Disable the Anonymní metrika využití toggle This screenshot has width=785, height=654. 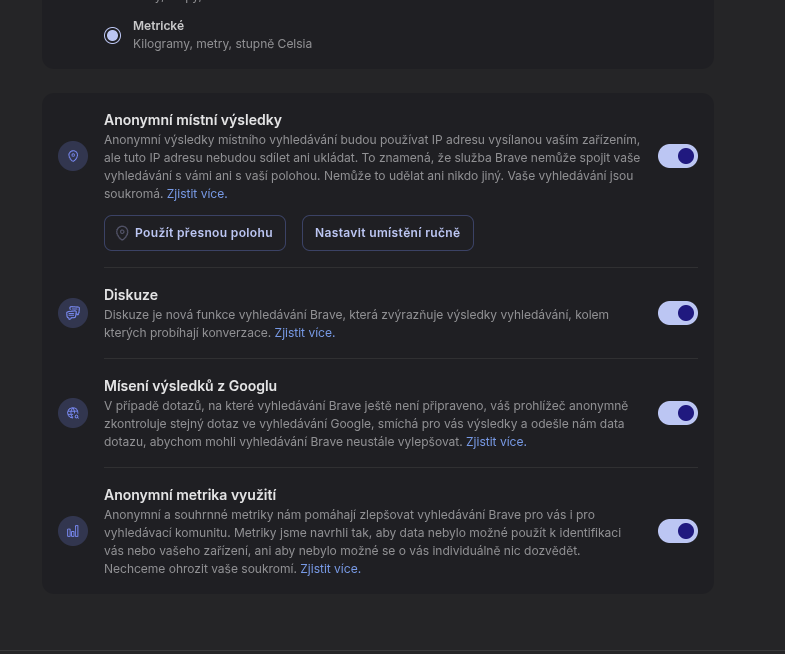click(677, 531)
